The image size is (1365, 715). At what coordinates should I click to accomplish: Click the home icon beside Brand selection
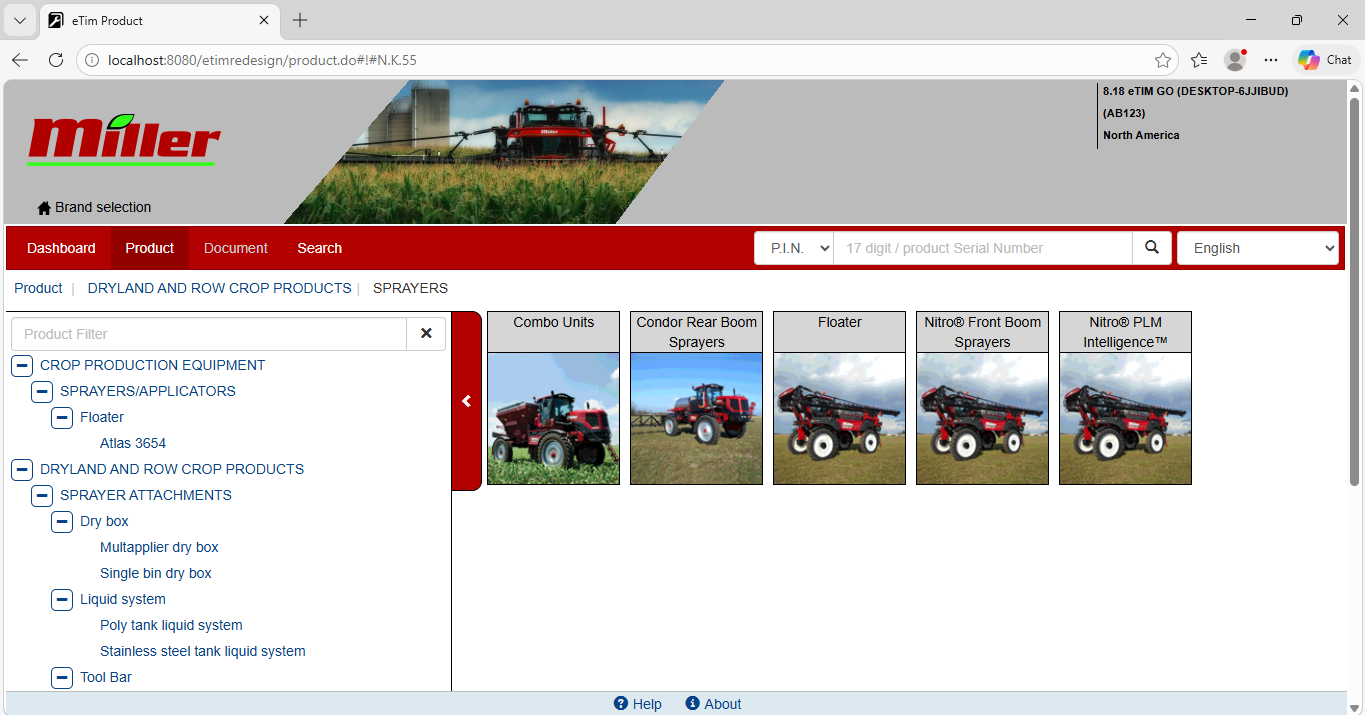click(44, 208)
